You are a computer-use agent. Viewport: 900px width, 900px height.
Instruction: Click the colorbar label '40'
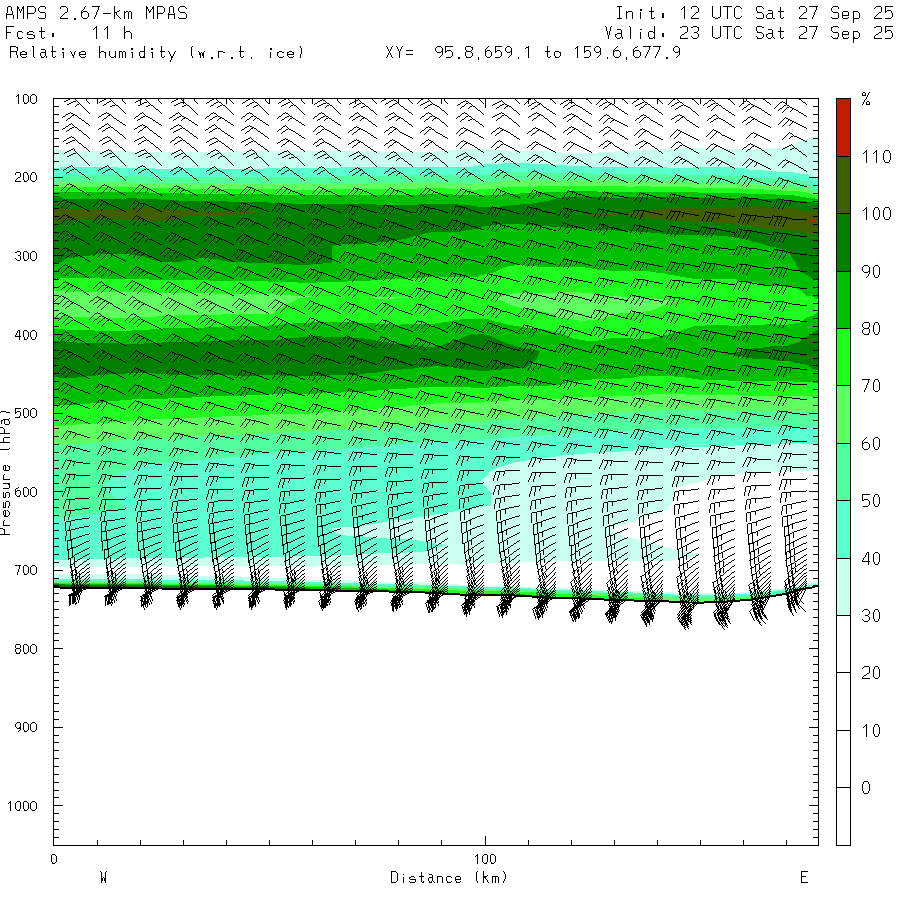tap(871, 558)
